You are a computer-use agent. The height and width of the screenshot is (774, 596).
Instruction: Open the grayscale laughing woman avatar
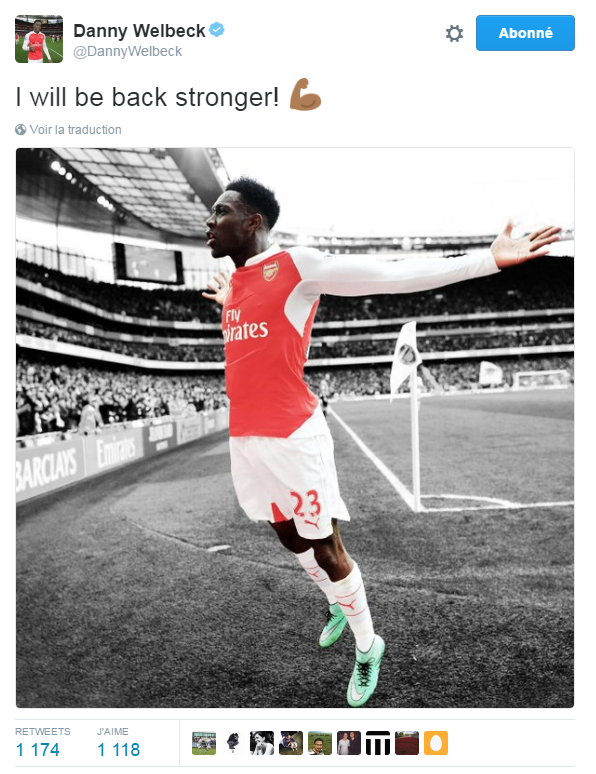click(x=262, y=743)
